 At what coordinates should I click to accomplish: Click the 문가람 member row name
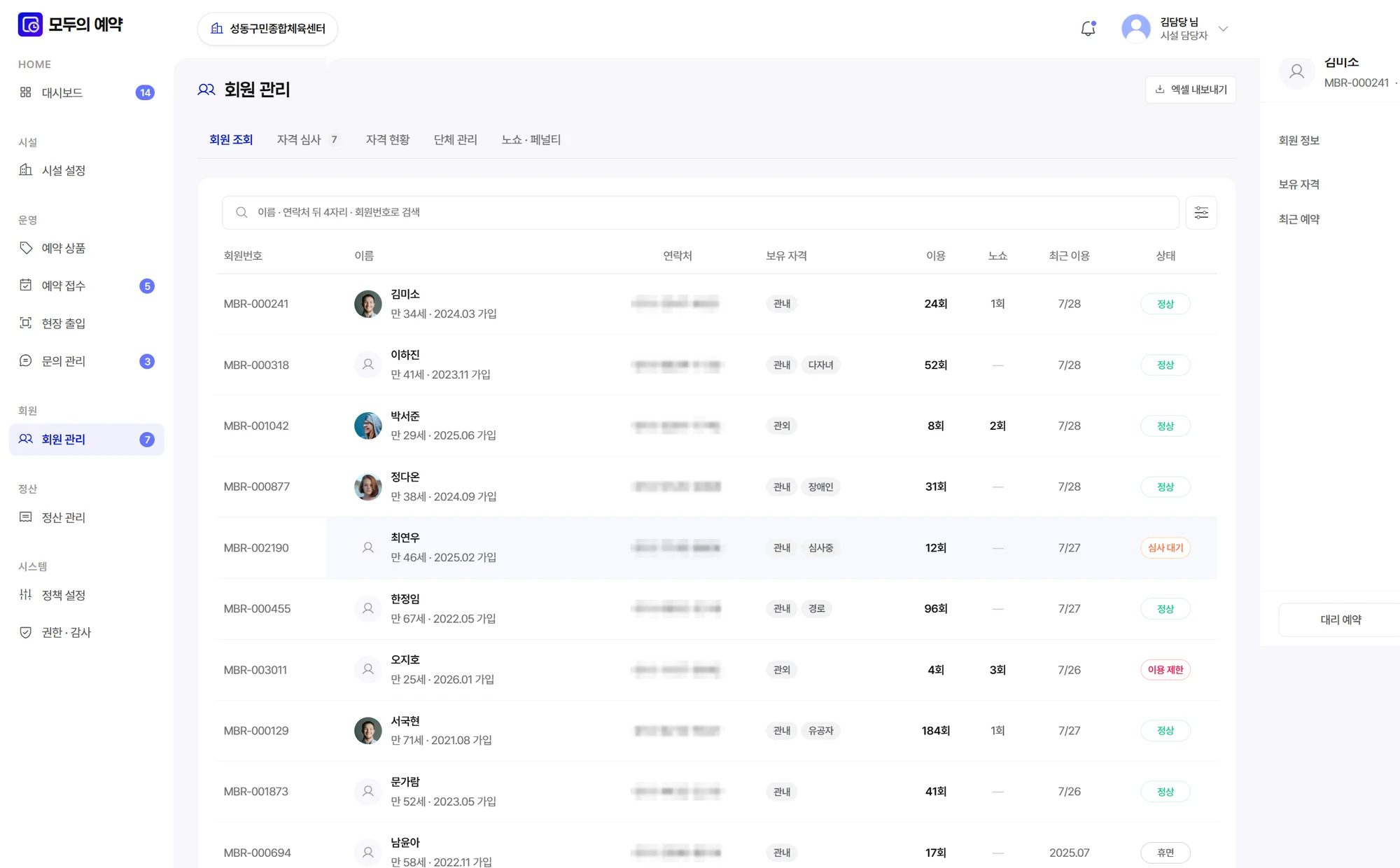pos(405,782)
